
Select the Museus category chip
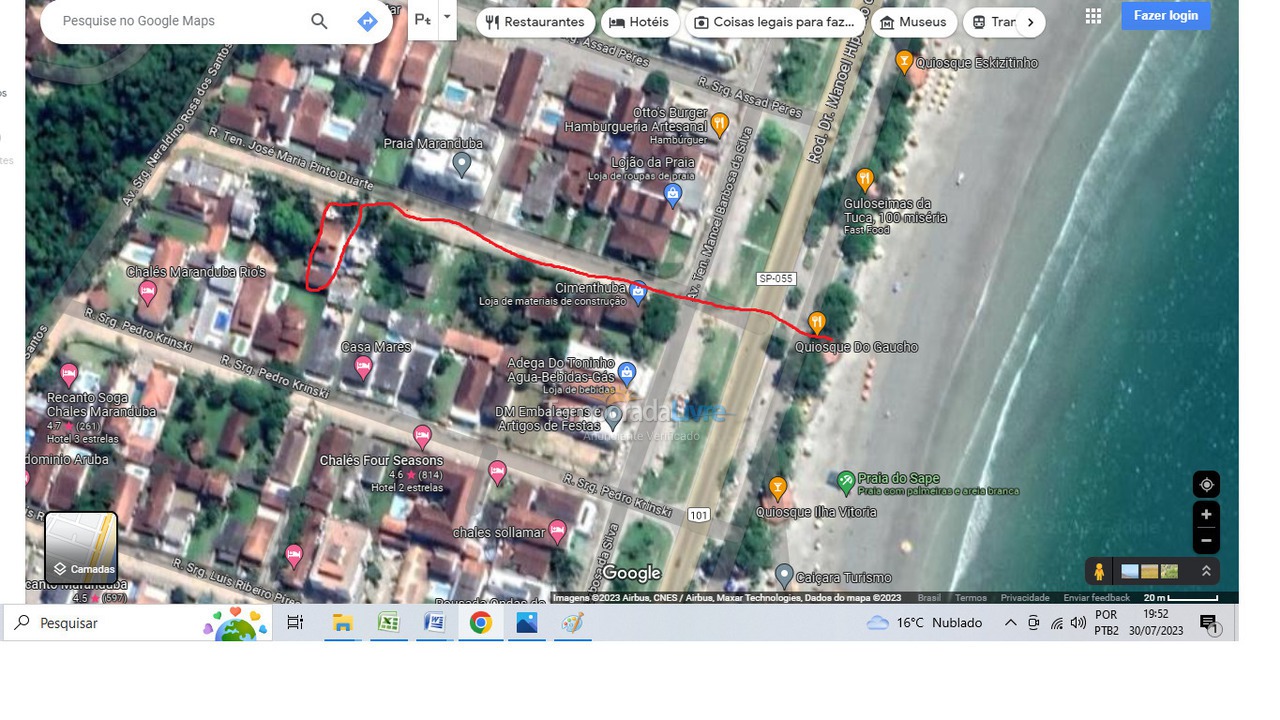(x=913, y=21)
